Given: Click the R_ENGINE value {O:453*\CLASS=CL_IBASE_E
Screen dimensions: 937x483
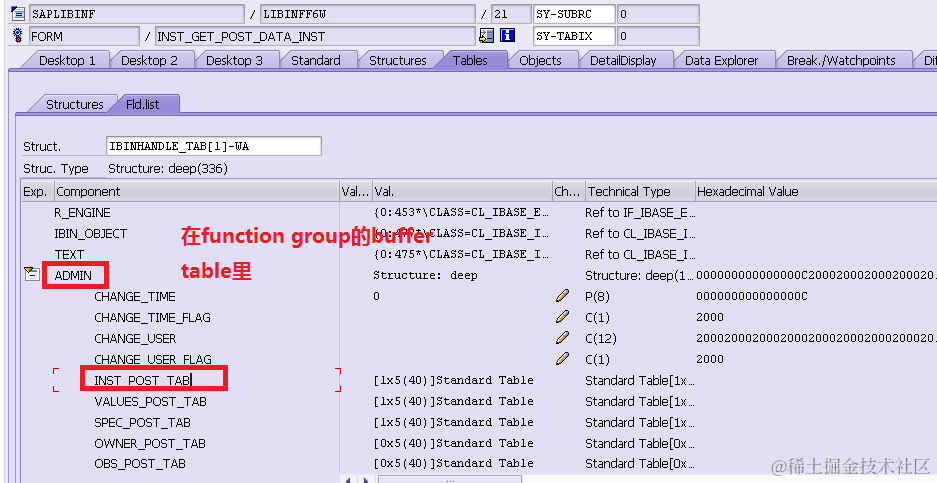Looking at the screenshot, I should [461, 212].
